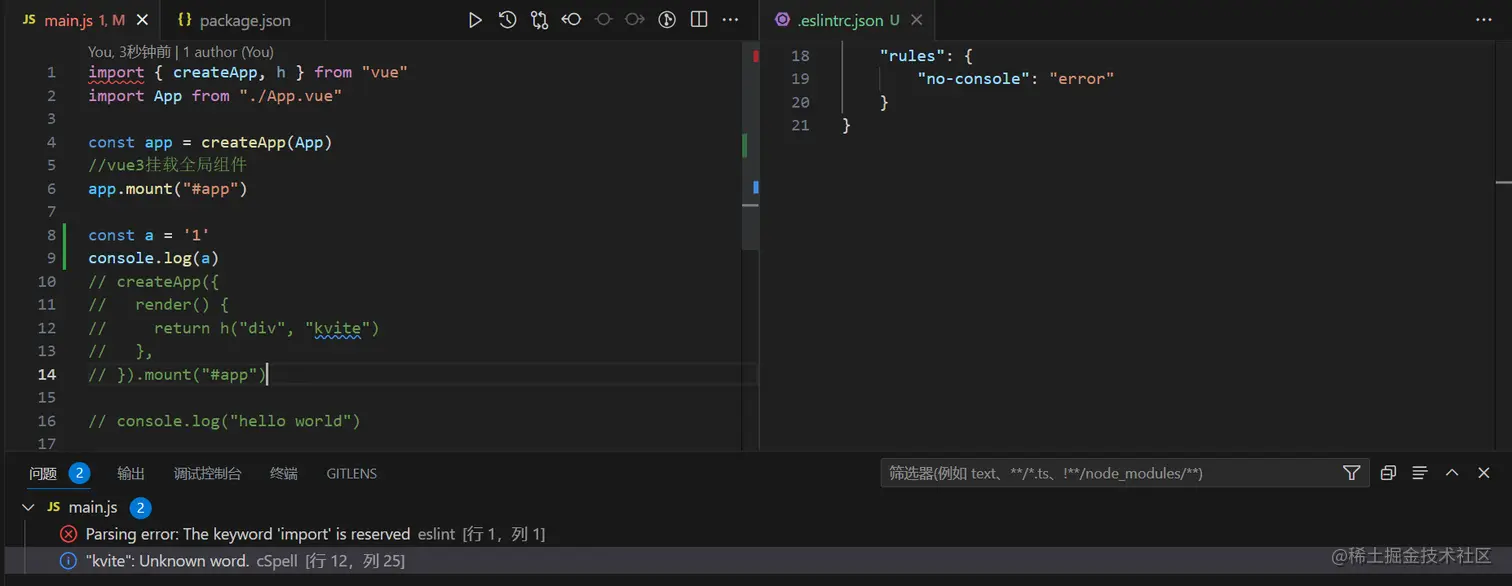Click 'console.log(a)' on line 9
Screen dimensions: 1512x586
154,258
